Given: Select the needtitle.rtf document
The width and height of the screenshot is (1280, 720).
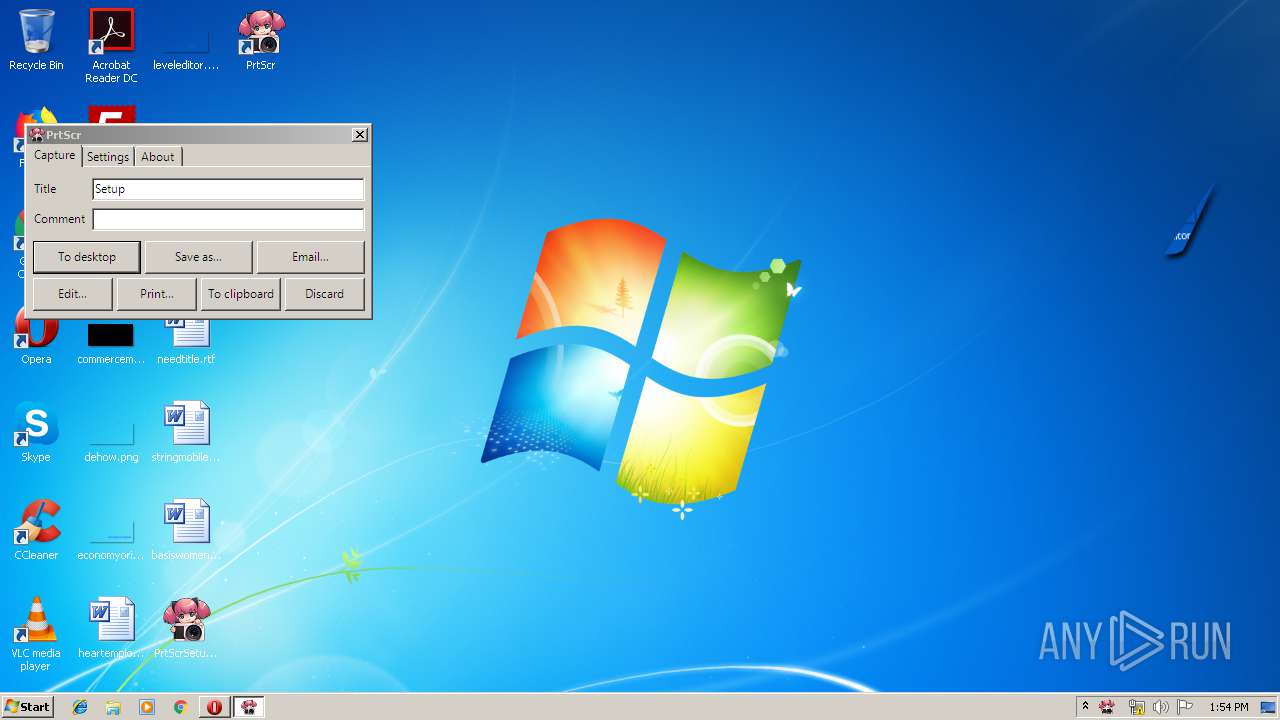Looking at the screenshot, I should [x=186, y=340].
